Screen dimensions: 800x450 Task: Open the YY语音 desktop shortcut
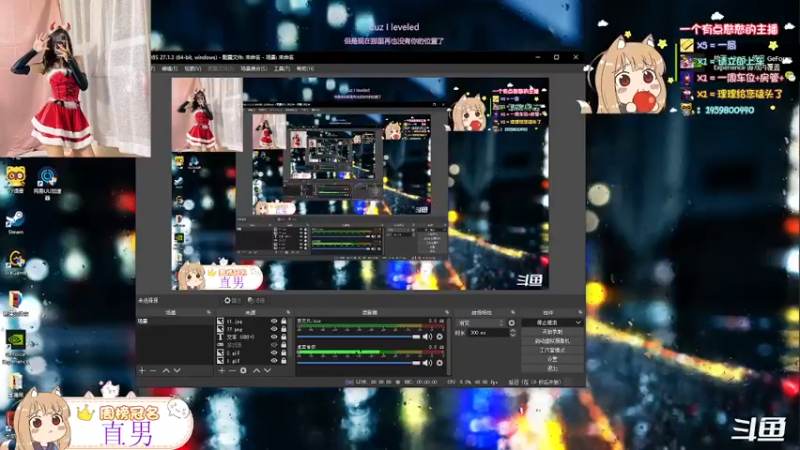click(15, 180)
